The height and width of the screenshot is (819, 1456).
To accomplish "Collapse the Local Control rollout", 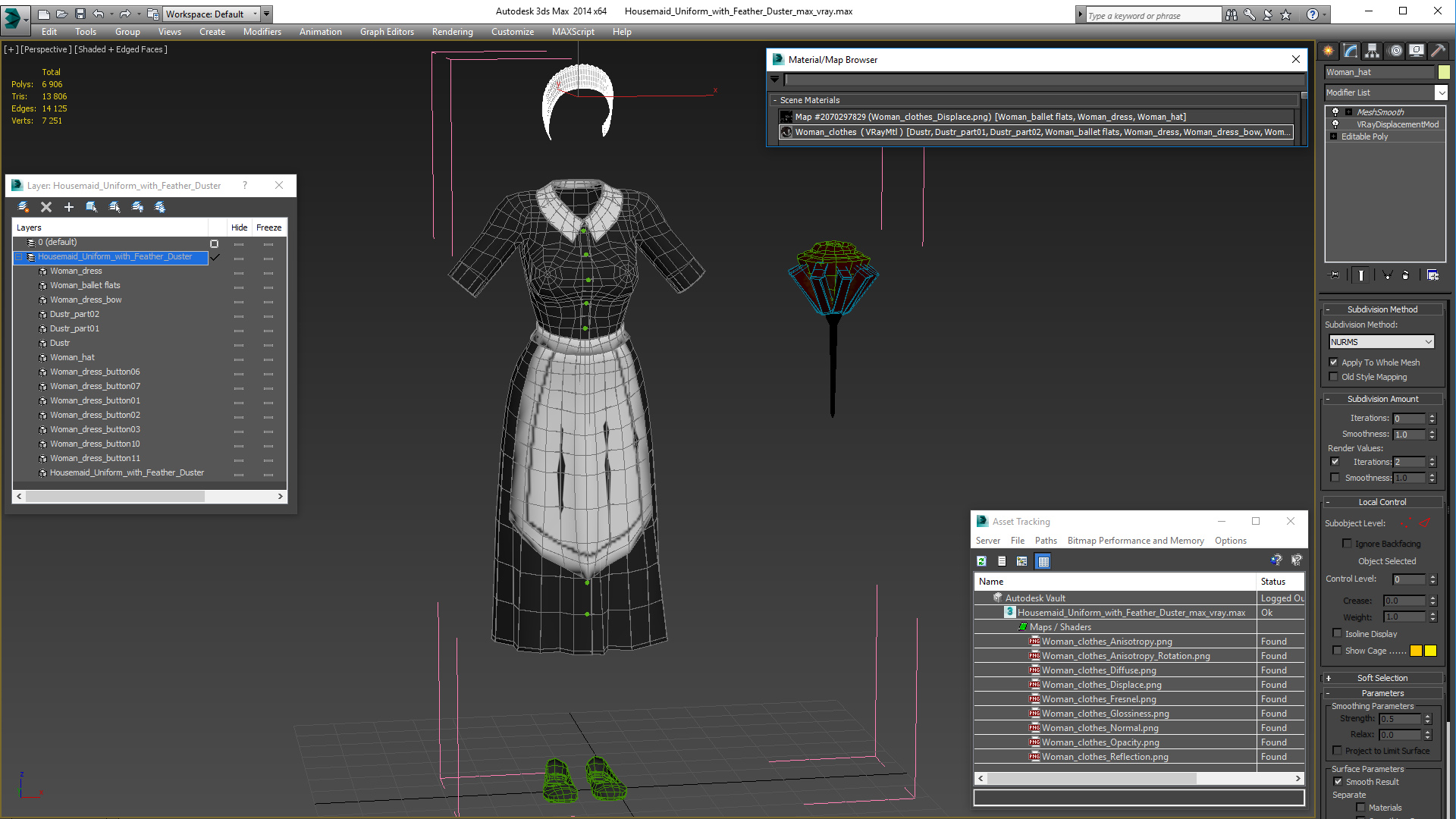I will pyautogui.click(x=1382, y=502).
